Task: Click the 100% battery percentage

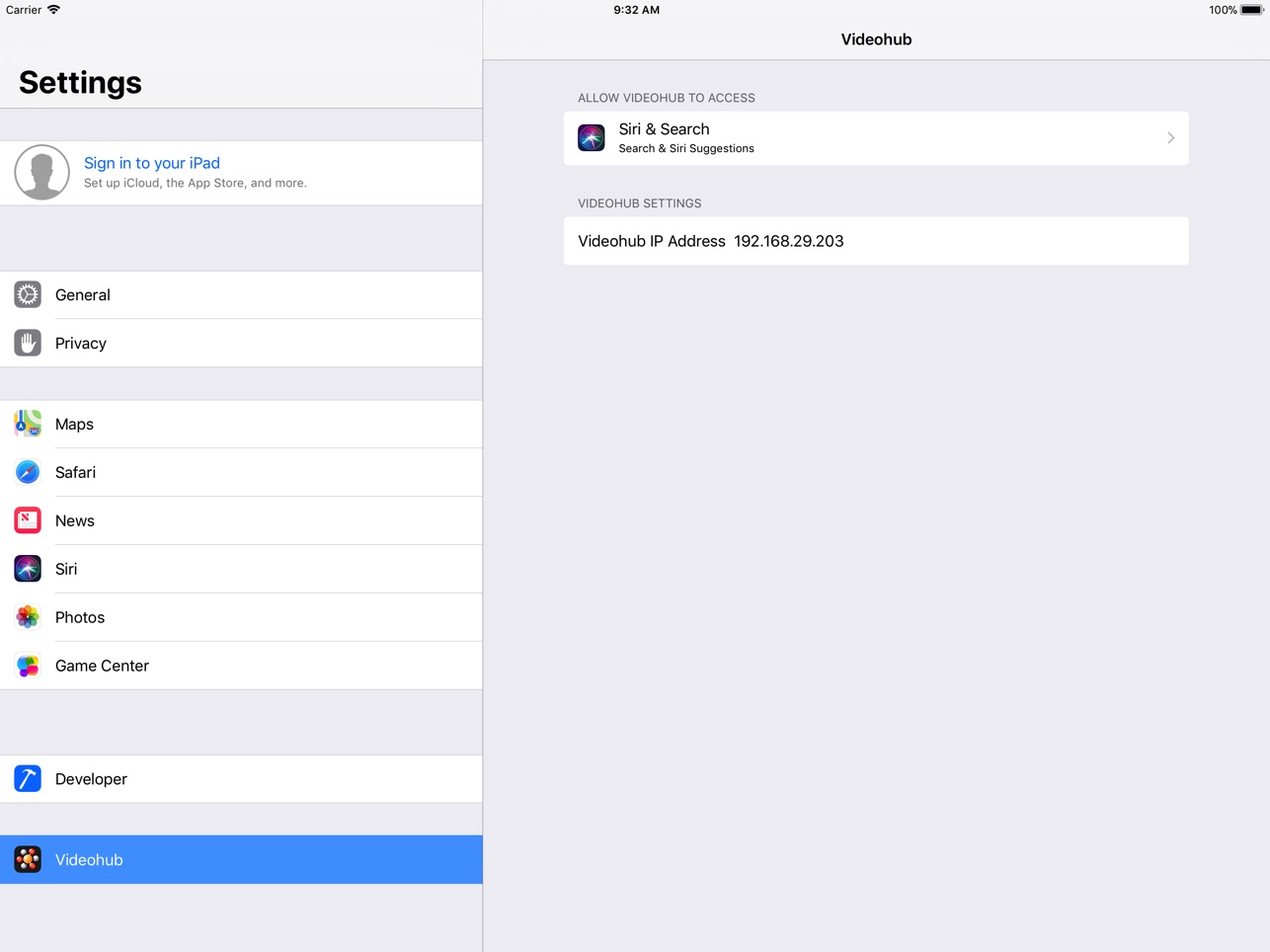Action: tap(1223, 10)
